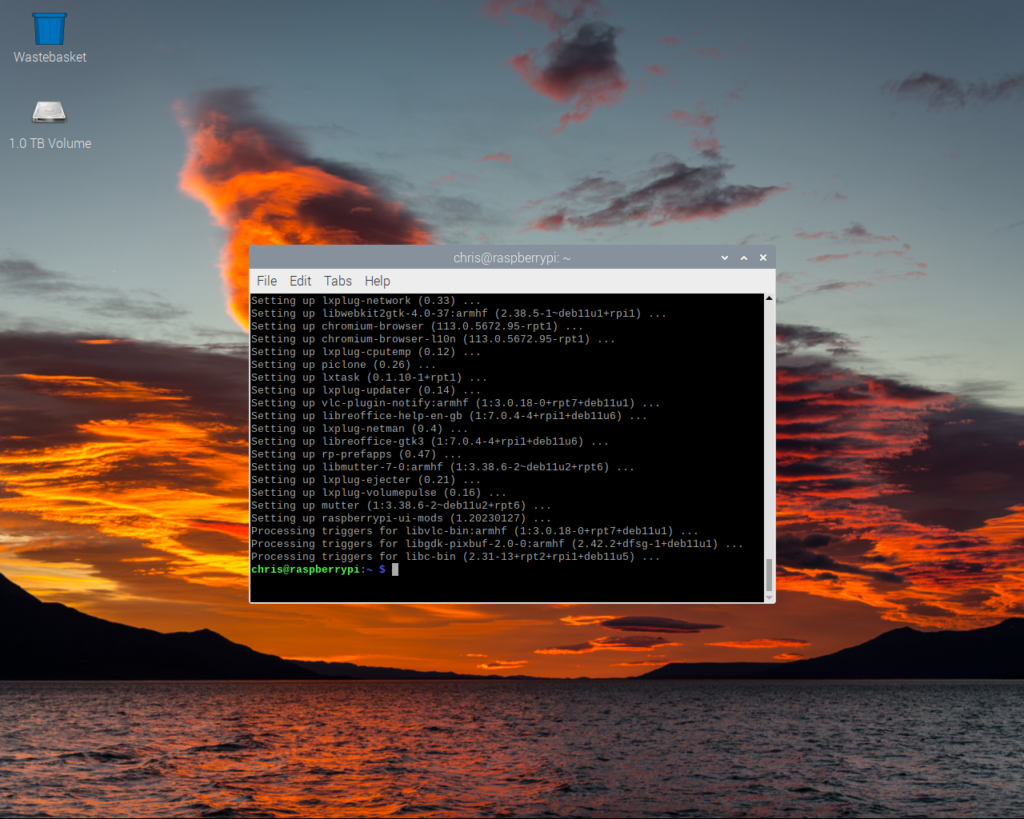
Task: Open the Tabs menu in terminal
Action: click(338, 281)
